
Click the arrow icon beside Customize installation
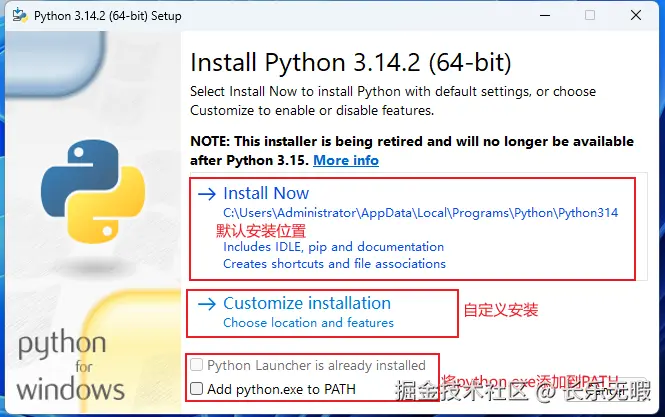coord(207,304)
